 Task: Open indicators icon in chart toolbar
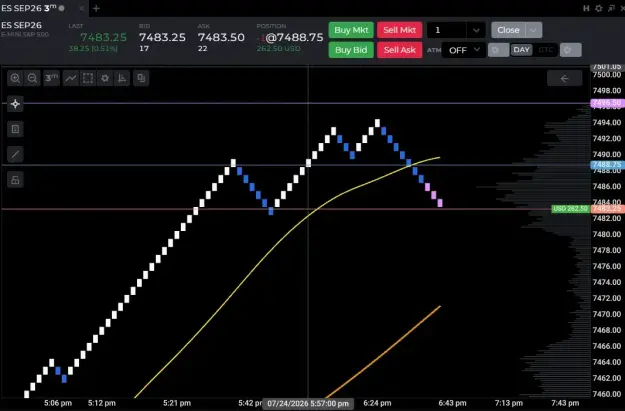tap(122, 78)
